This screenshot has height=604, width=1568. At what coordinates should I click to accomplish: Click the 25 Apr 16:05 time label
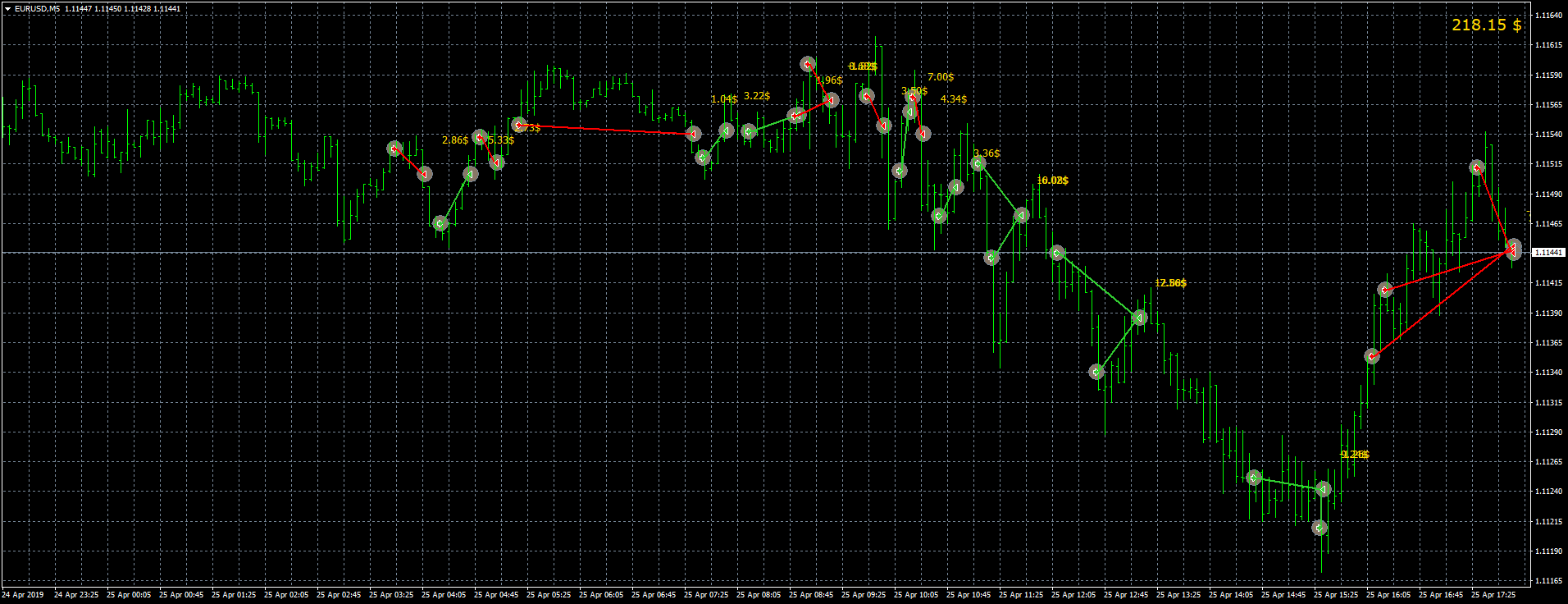coord(1388,595)
